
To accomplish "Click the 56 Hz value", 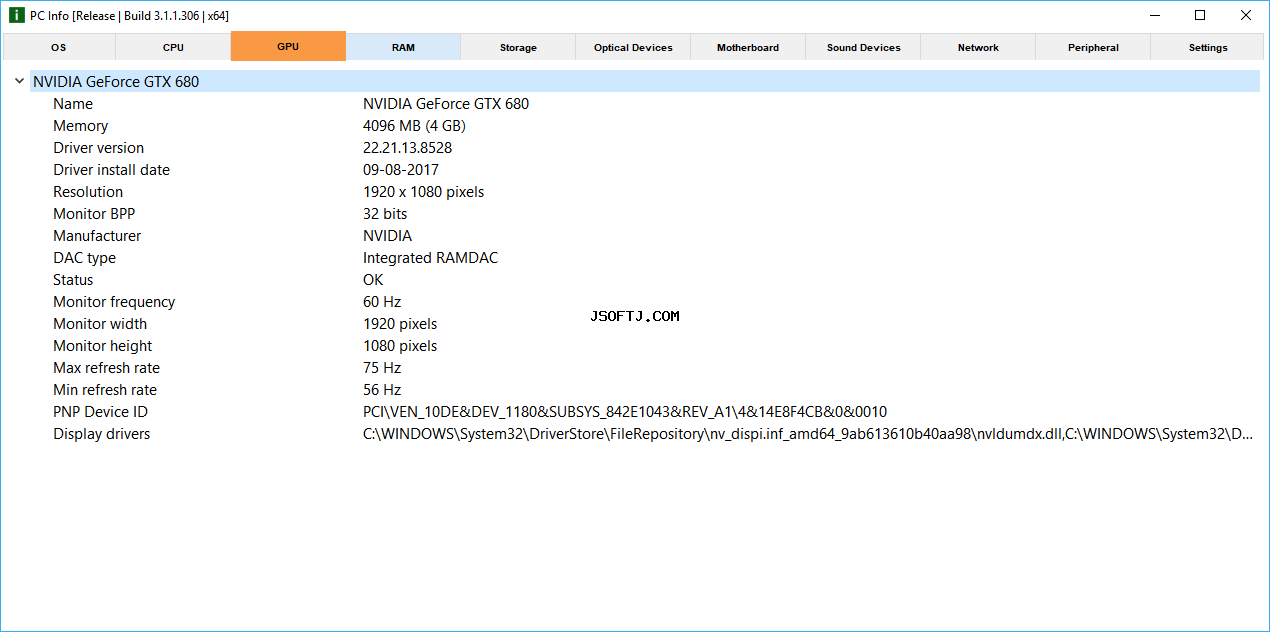I will point(382,390).
